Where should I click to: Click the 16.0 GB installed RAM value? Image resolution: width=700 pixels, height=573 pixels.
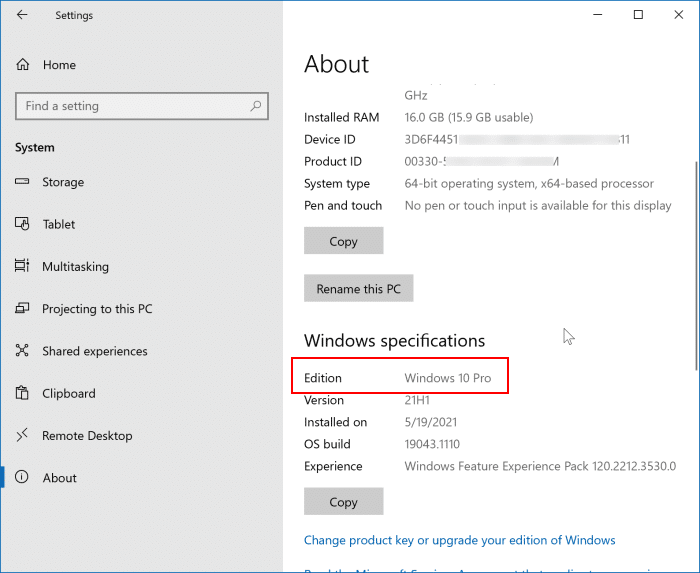[x=468, y=117]
